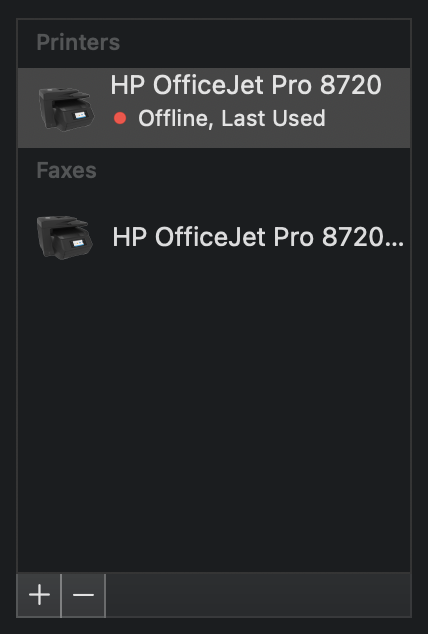Click the red offline status dot
The width and height of the screenshot is (428, 634).
tap(120, 118)
